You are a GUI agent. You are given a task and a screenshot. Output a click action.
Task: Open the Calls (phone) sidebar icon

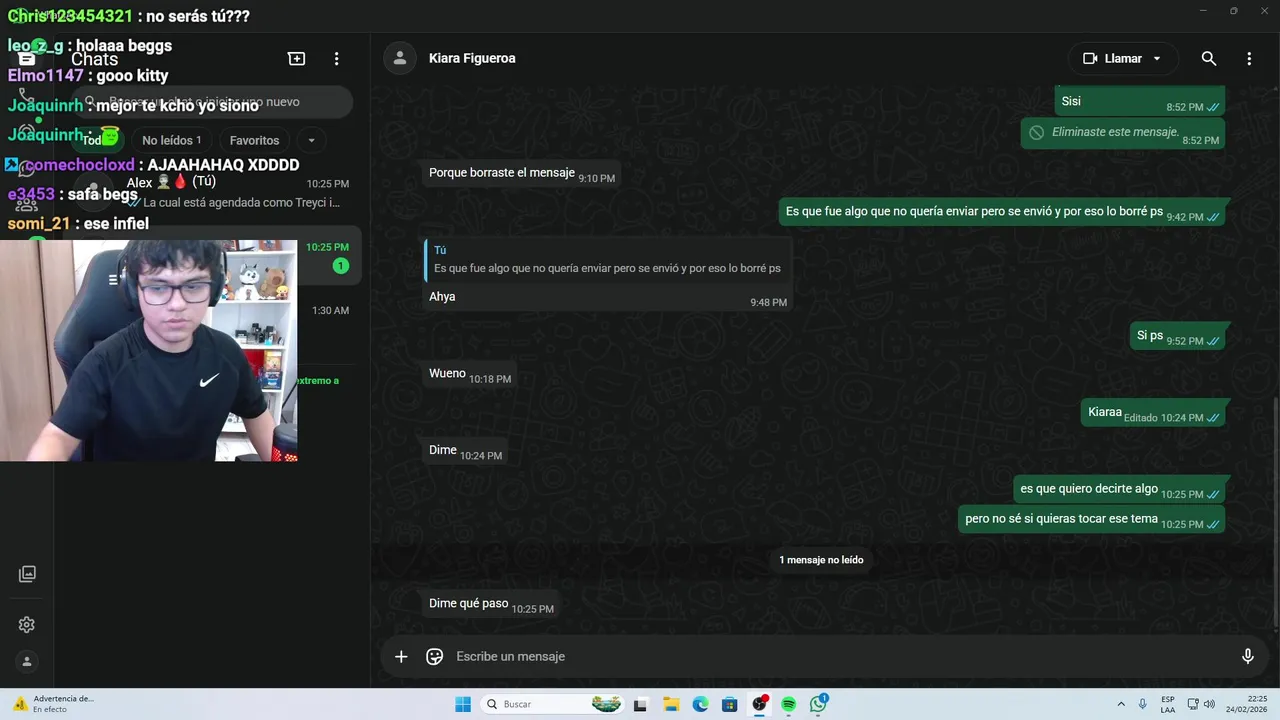[x=27, y=97]
